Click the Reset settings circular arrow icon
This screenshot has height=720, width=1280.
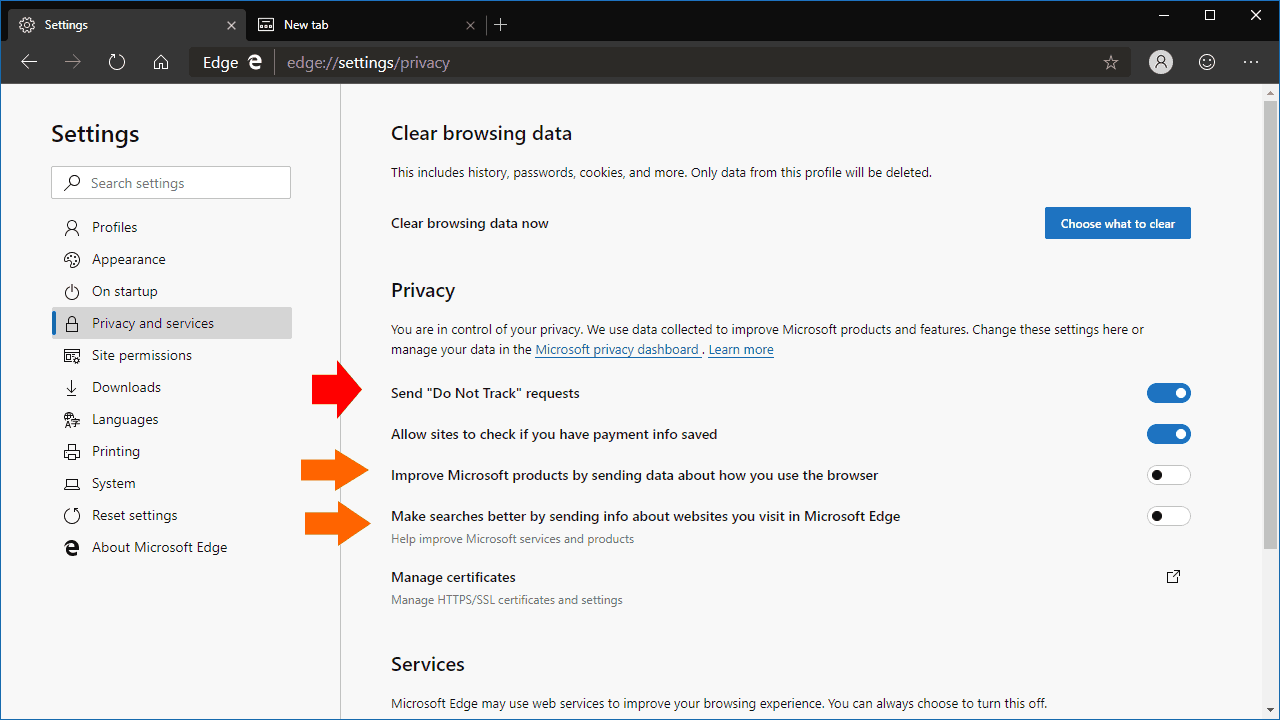pos(72,515)
